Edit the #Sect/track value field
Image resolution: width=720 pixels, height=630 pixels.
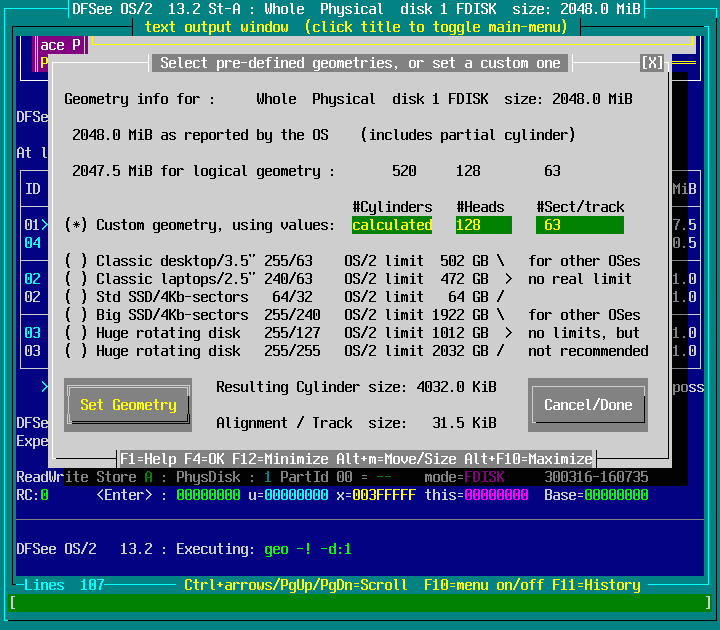pos(579,225)
